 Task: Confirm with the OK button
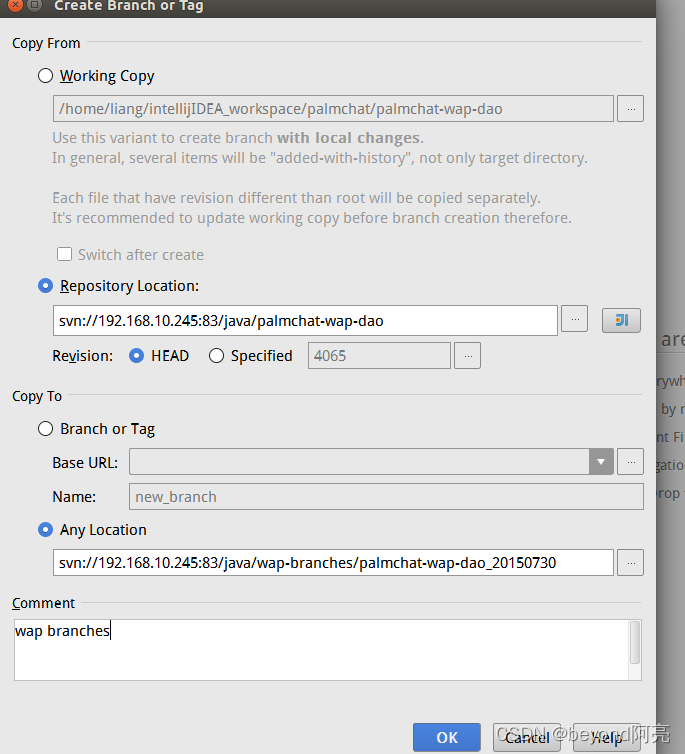pyautogui.click(x=447, y=737)
